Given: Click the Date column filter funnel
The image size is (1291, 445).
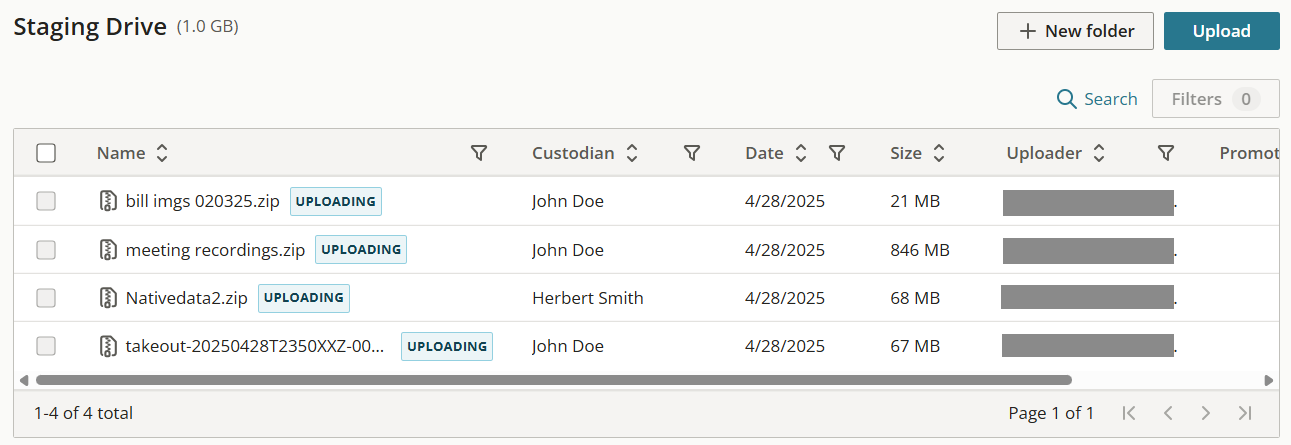Looking at the screenshot, I should 837,153.
